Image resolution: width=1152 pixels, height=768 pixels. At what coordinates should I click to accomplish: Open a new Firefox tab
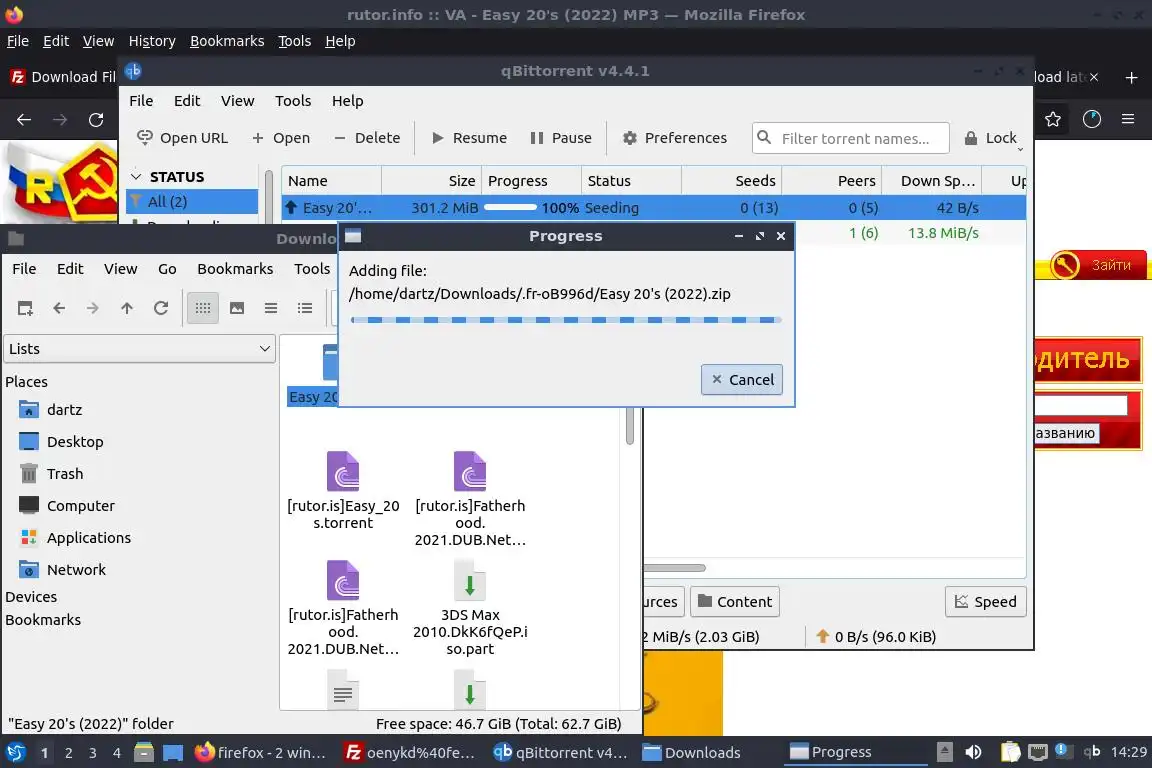[x=1131, y=77]
